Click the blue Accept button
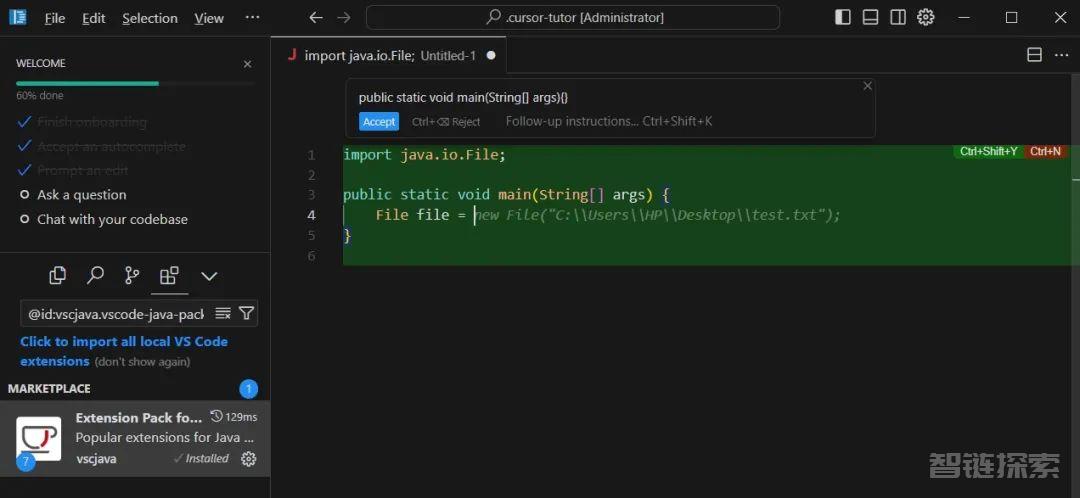The width and height of the screenshot is (1080, 498). [x=379, y=121]
